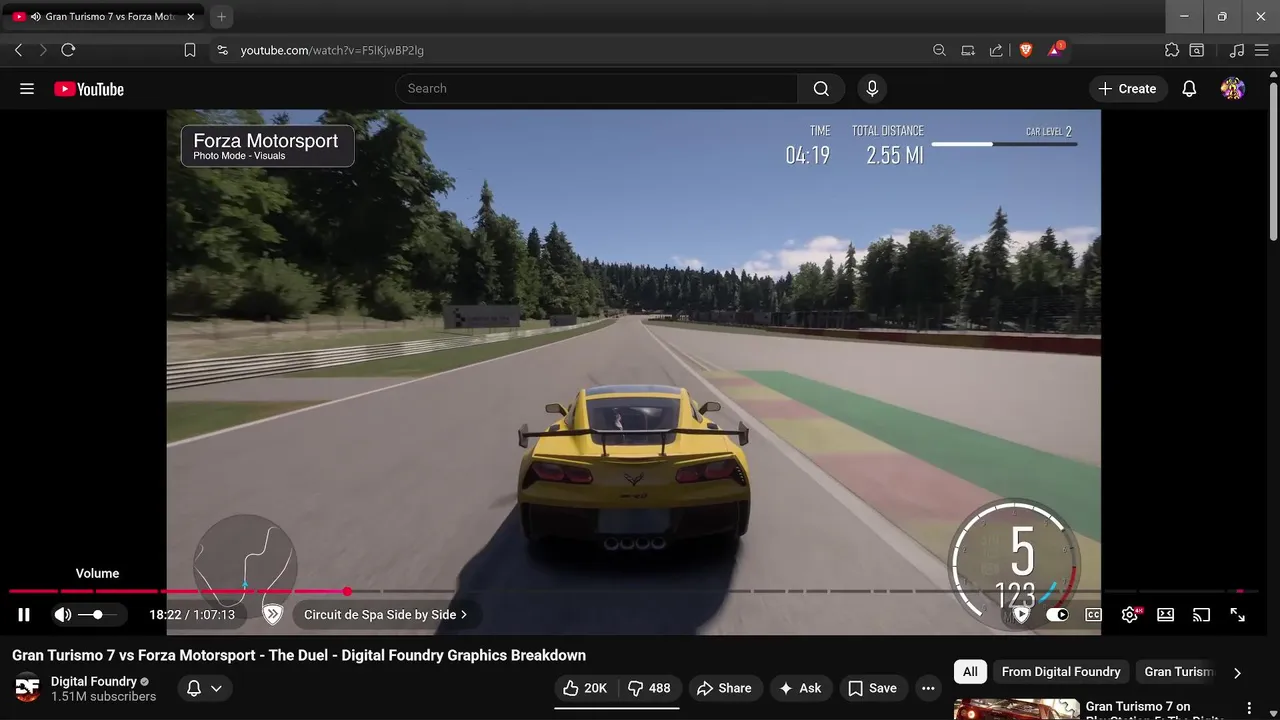Open Digital Foundry channel name link
The width and height of the screenshot is (1280, 720).
[x=94, y=681]
